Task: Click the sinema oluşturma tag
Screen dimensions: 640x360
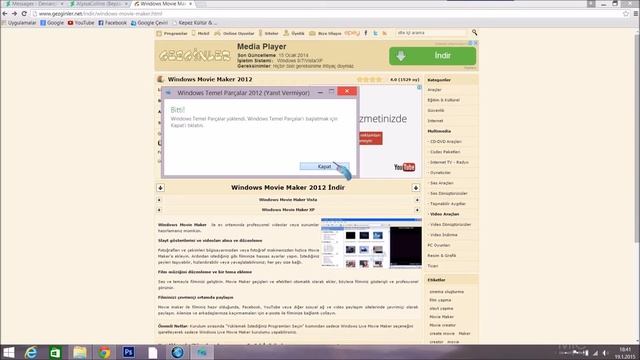Action: 447,292
